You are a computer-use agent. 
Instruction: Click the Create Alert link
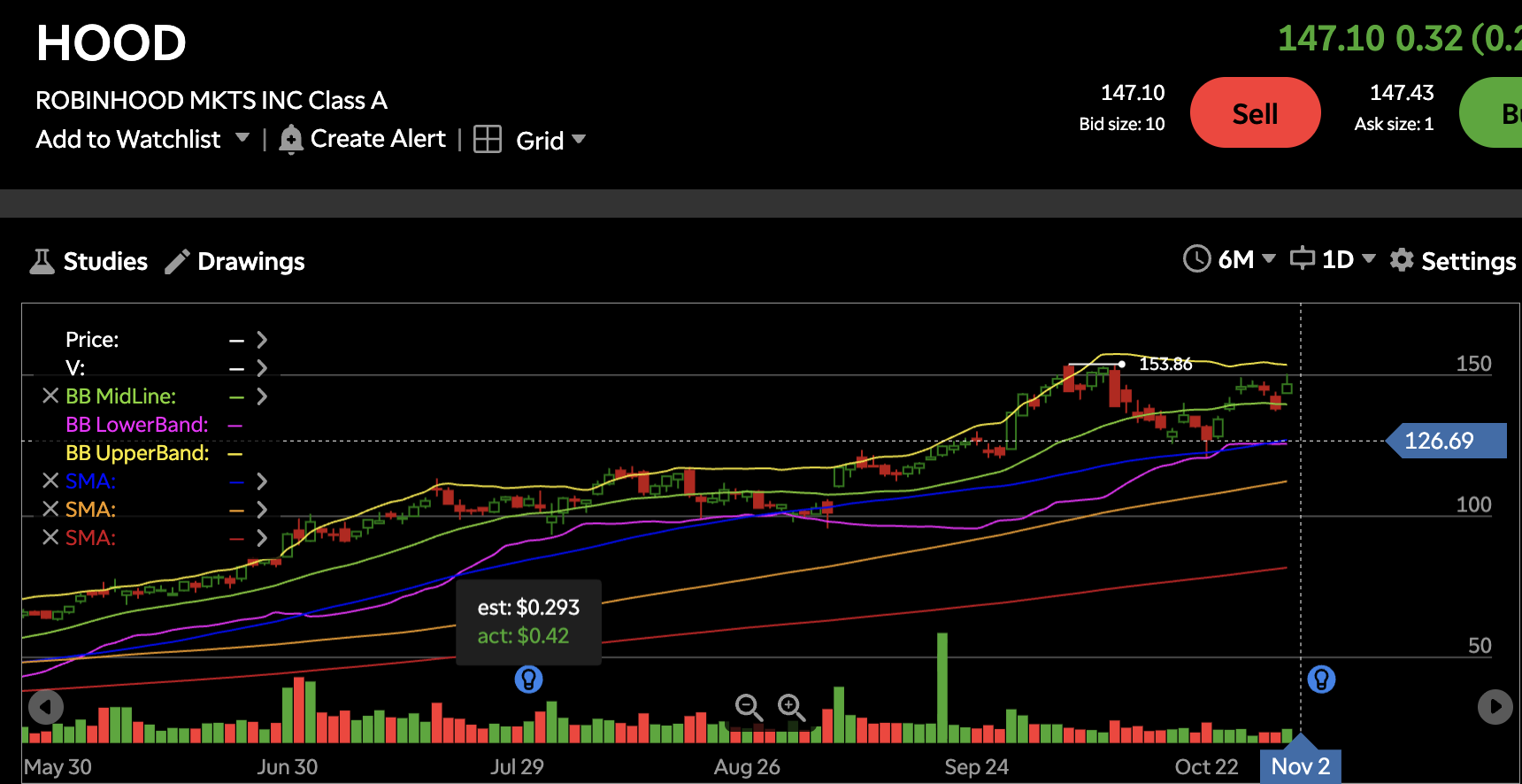(378, 139)
